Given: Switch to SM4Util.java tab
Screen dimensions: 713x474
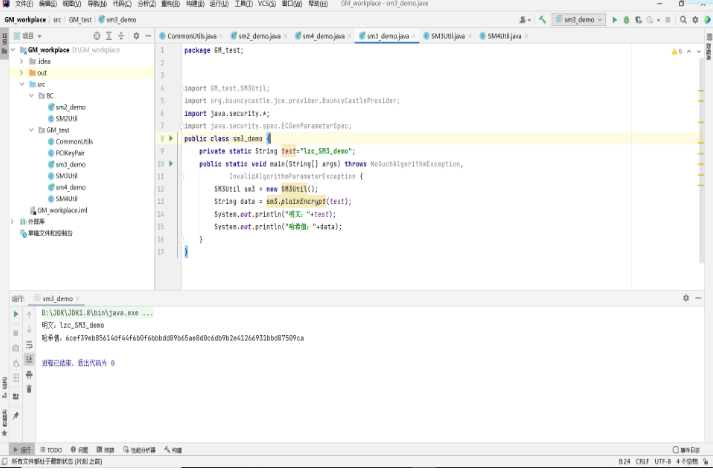Looking at the screenshot, I should [x=504, y=36].
